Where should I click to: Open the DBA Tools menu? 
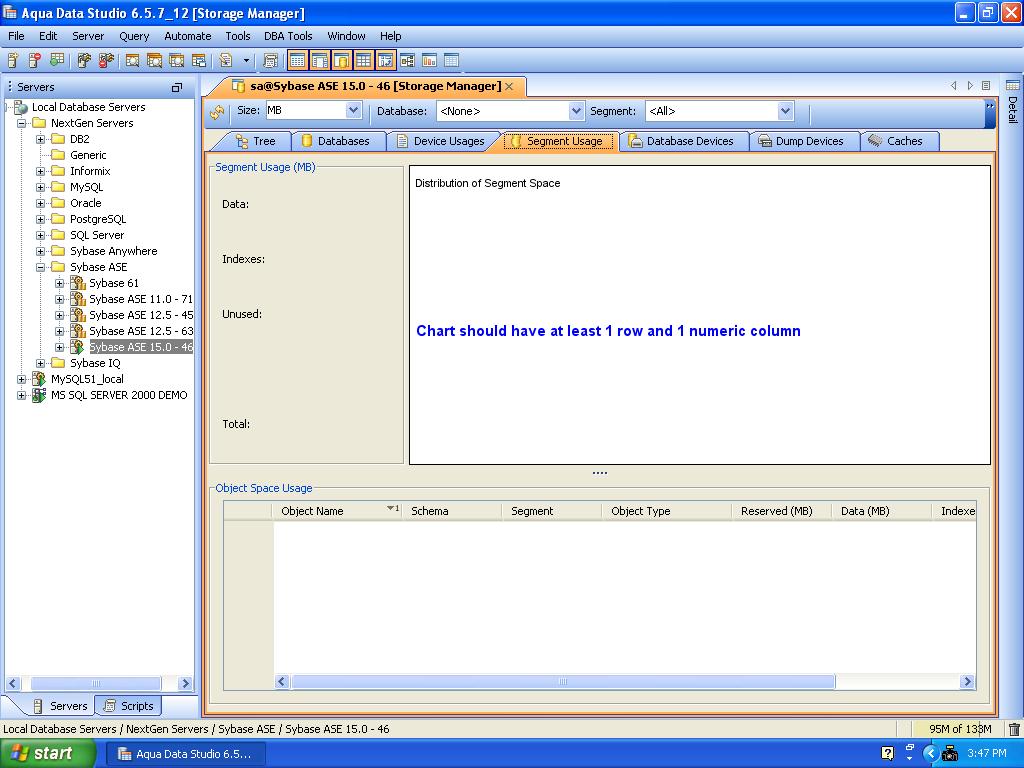(x=288, y=36)
